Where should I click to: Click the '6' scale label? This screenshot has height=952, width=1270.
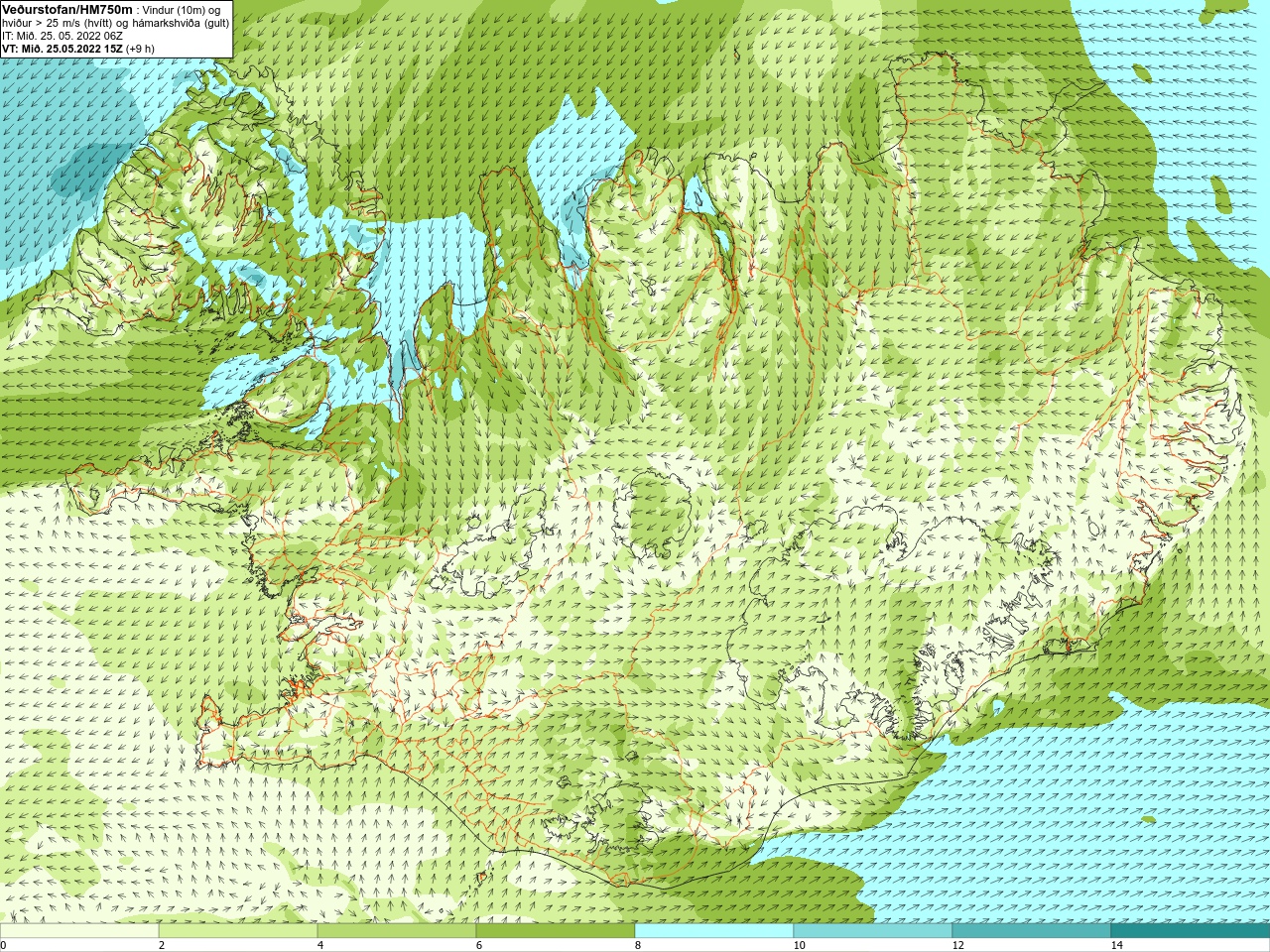479,945
